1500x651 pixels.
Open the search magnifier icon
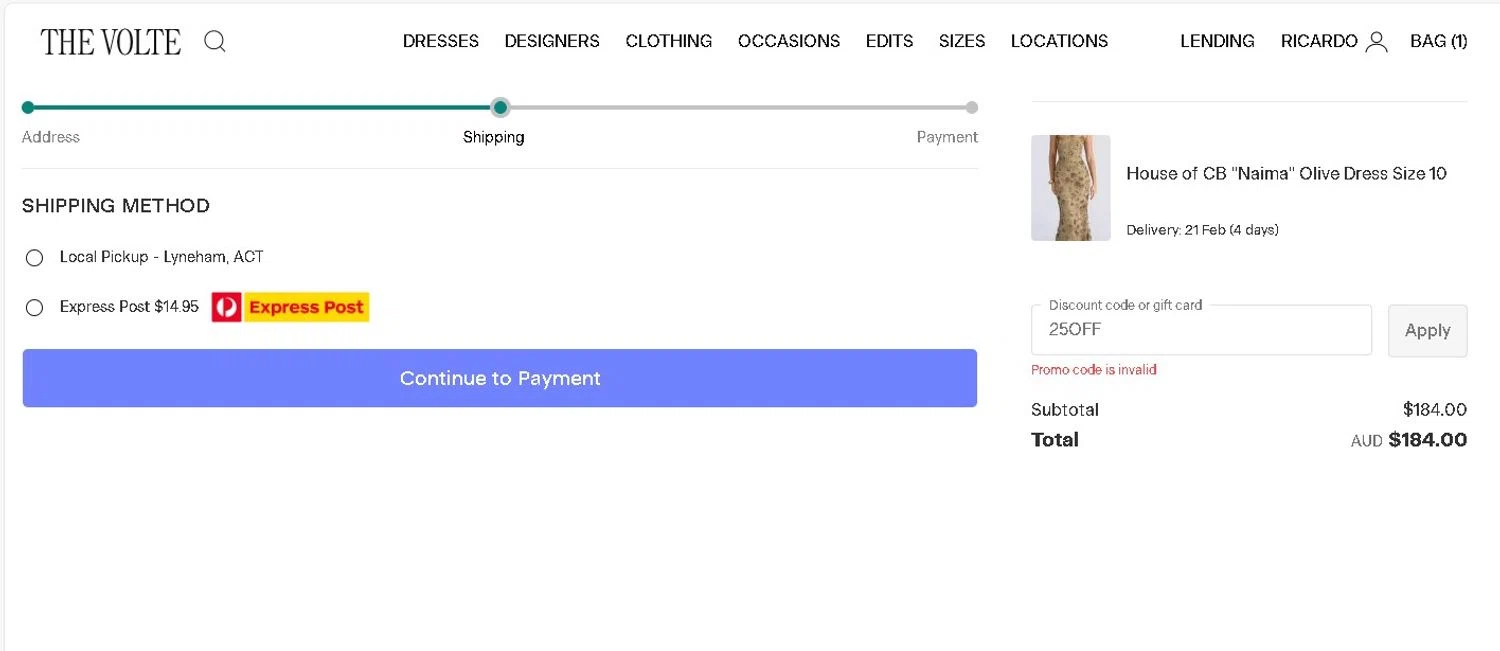(214, 41)
